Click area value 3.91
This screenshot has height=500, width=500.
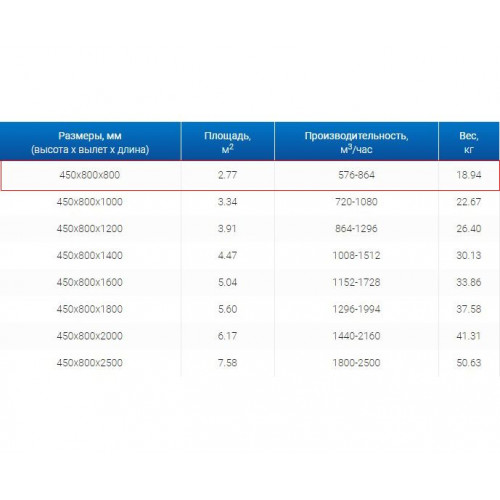click(228, 229)
